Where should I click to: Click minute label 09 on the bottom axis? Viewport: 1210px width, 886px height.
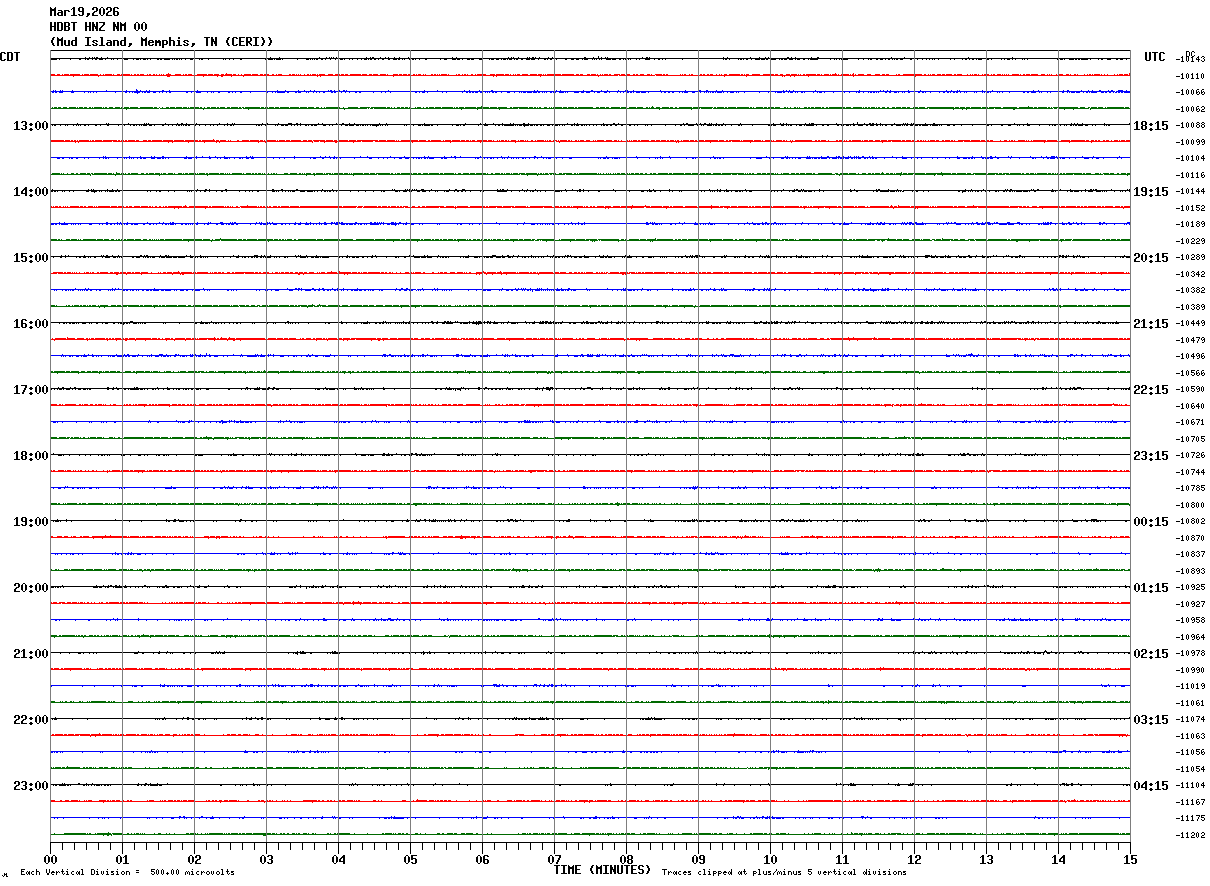tap(698, 859)
